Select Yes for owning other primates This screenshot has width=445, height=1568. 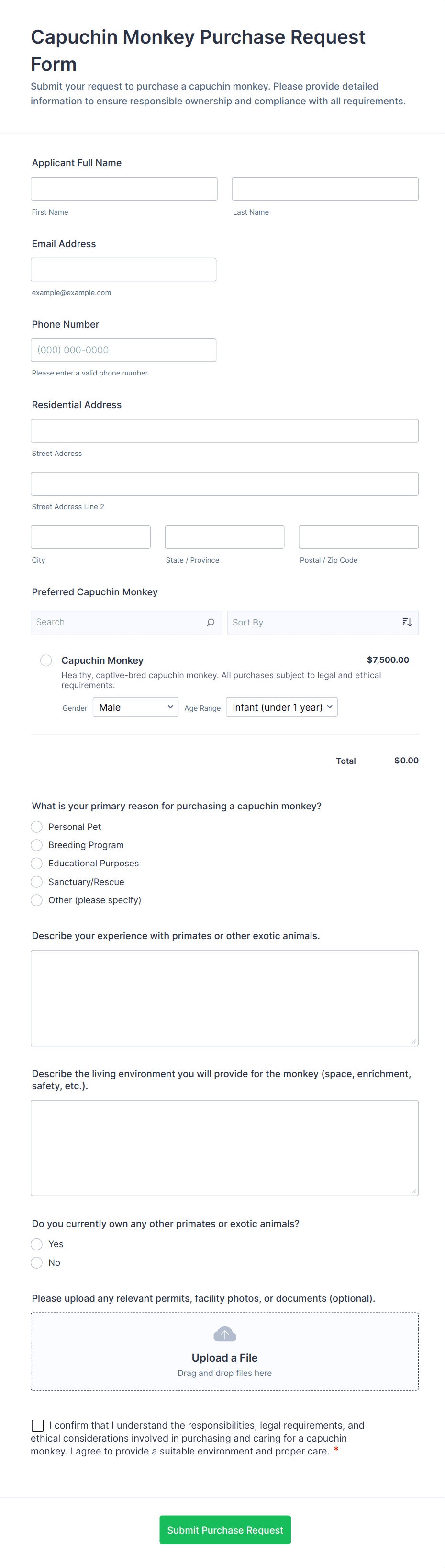(37, 1244)
